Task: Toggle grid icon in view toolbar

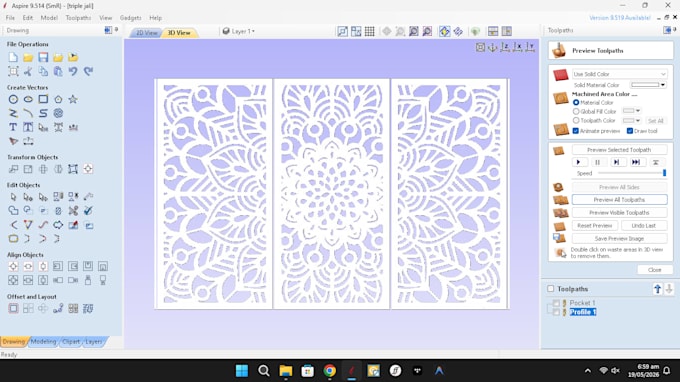Action: 369,31
